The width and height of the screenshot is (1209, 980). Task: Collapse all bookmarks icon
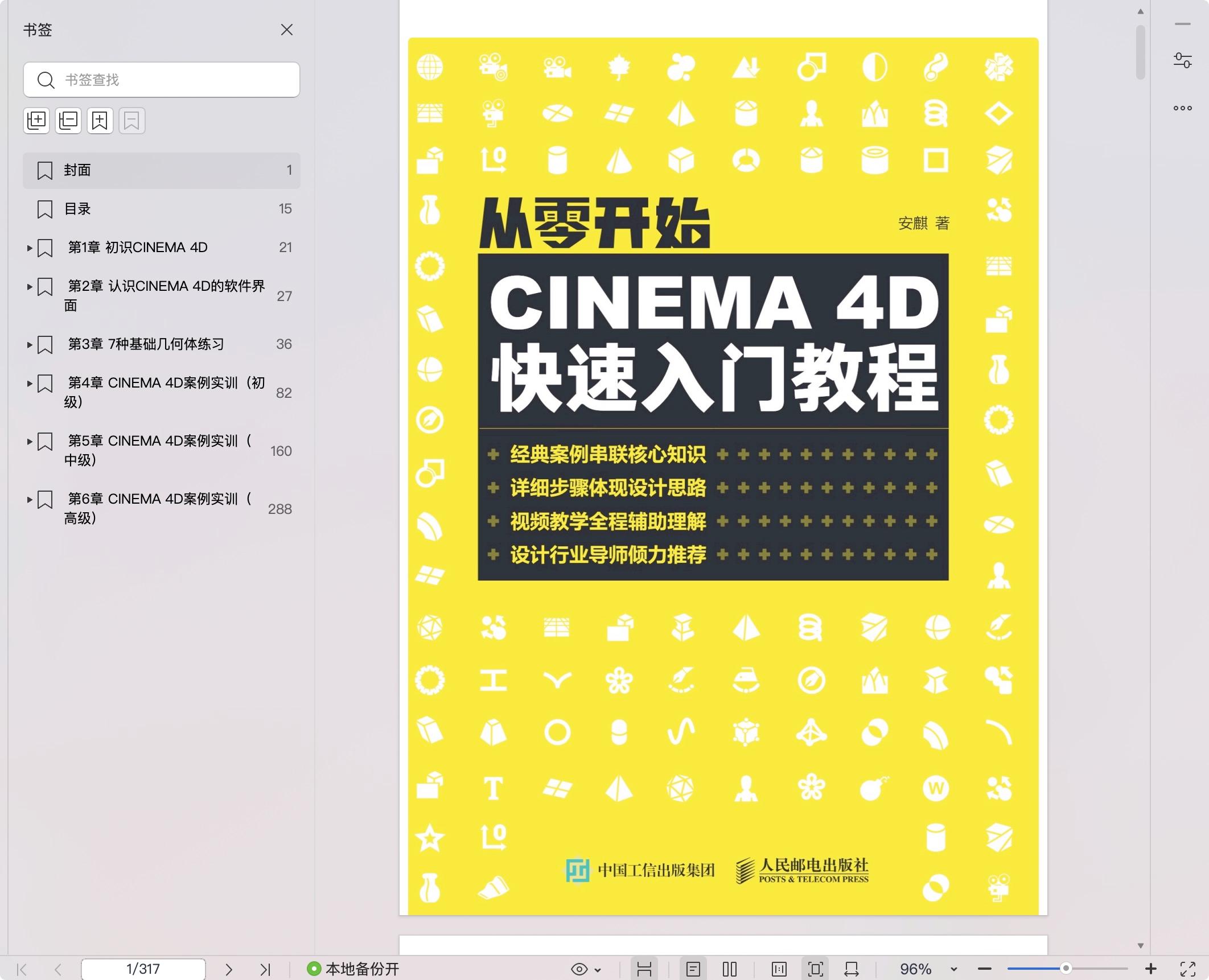[x=68, y=120]
